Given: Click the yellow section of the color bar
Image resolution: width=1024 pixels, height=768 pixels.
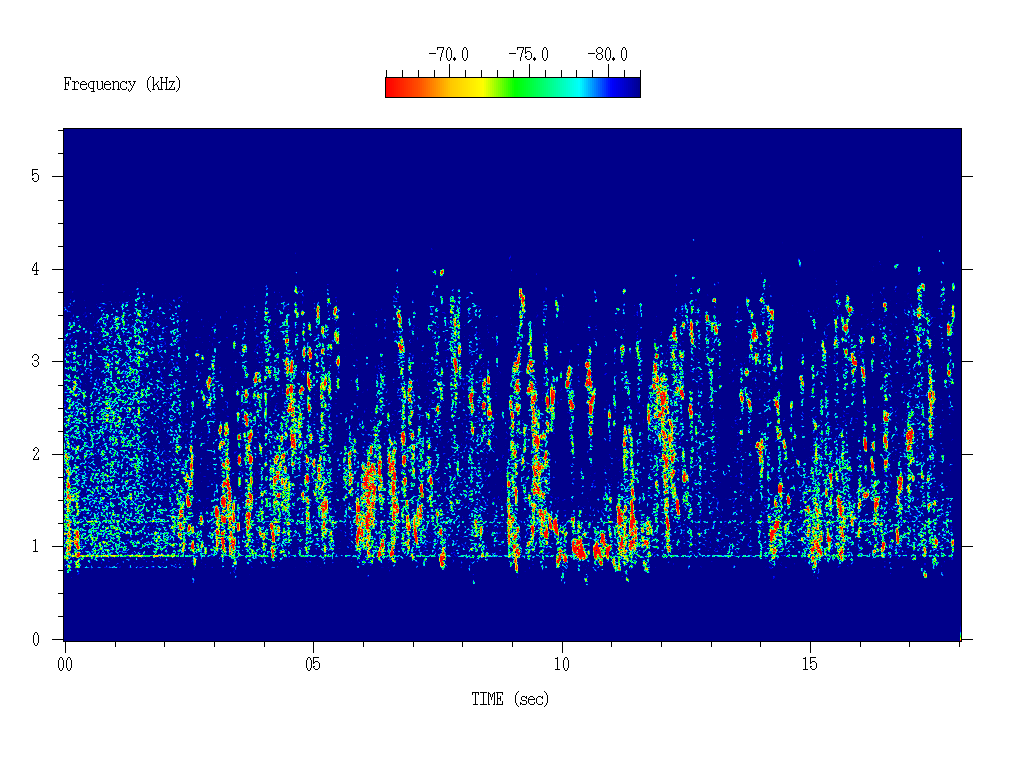Looking at the screenshot, I should (478, 88).
